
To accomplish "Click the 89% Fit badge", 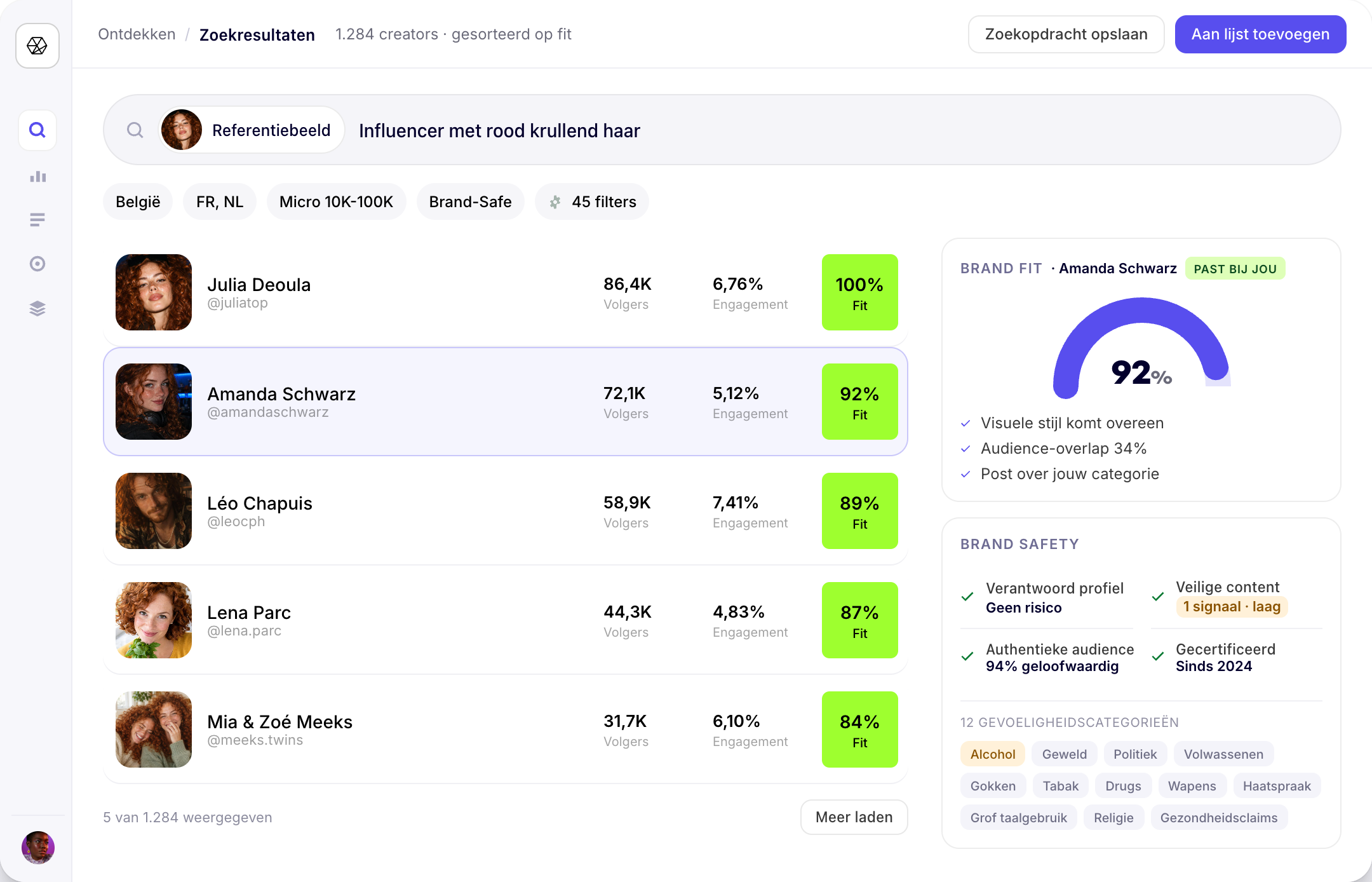I will 859,511.
